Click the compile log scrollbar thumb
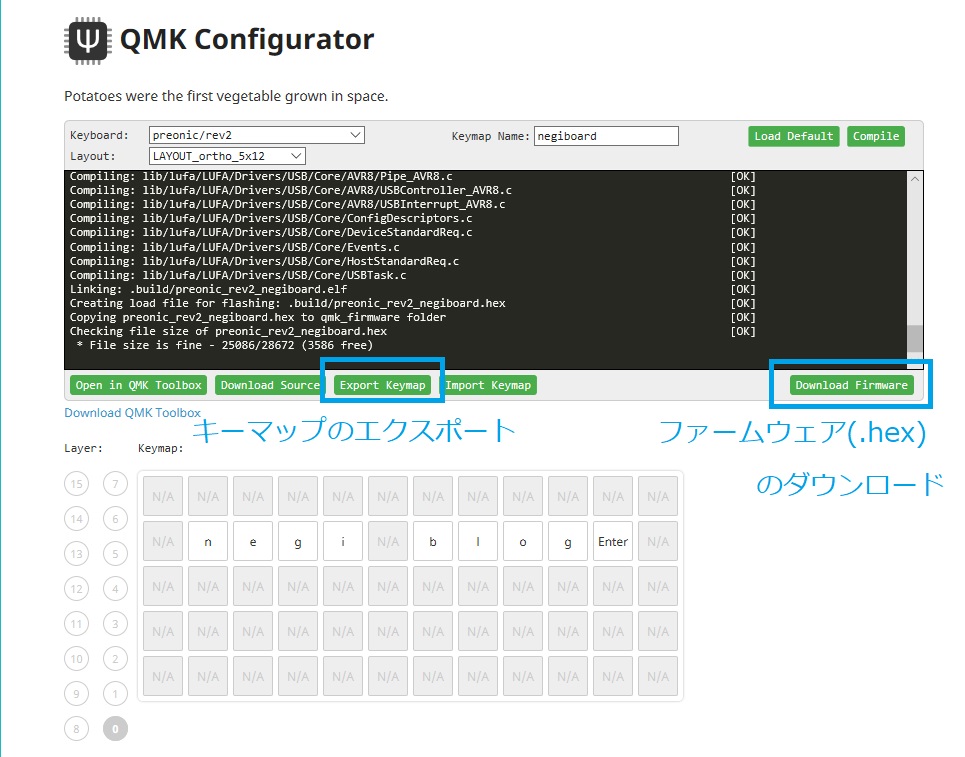 tap(915, 338)
